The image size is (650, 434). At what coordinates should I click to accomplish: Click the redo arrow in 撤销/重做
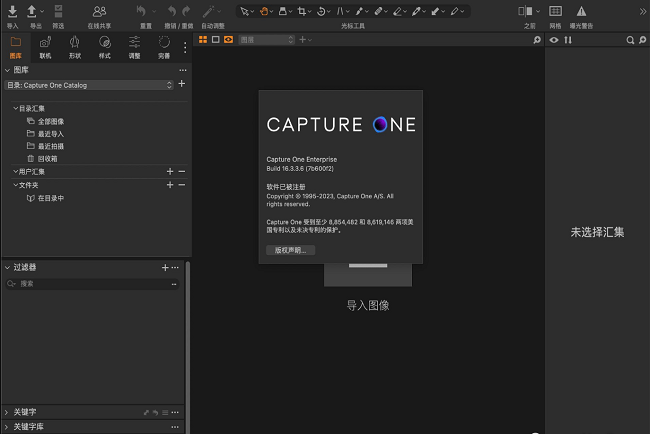[187, 11]
